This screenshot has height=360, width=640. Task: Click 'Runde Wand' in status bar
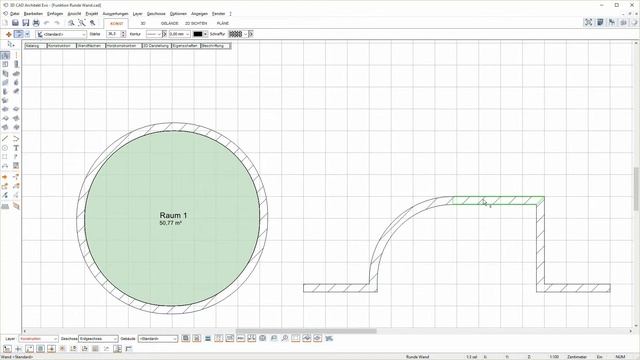417,357
